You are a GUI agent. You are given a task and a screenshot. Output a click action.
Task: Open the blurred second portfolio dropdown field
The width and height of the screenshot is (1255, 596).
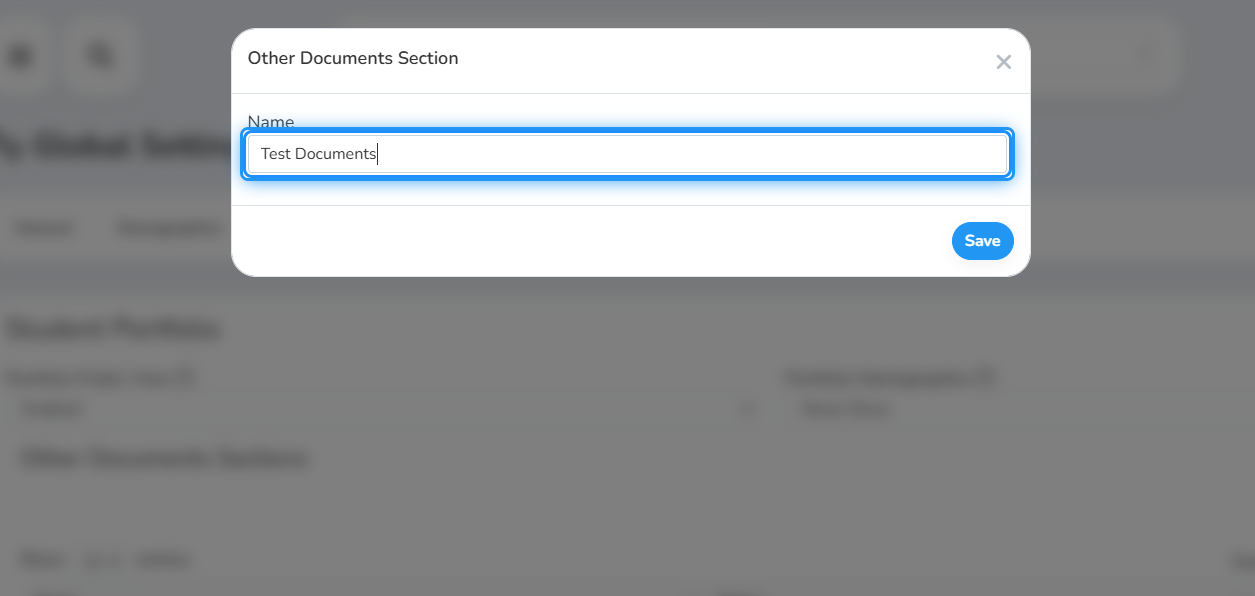[x=1018, y=409]
